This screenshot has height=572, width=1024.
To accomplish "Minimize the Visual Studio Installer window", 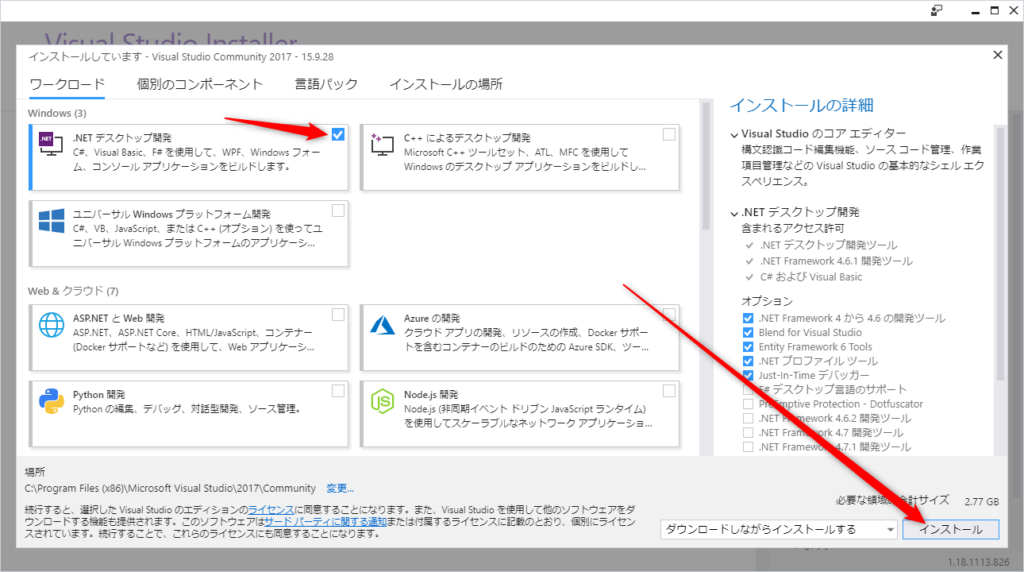I will click(975, 11).
